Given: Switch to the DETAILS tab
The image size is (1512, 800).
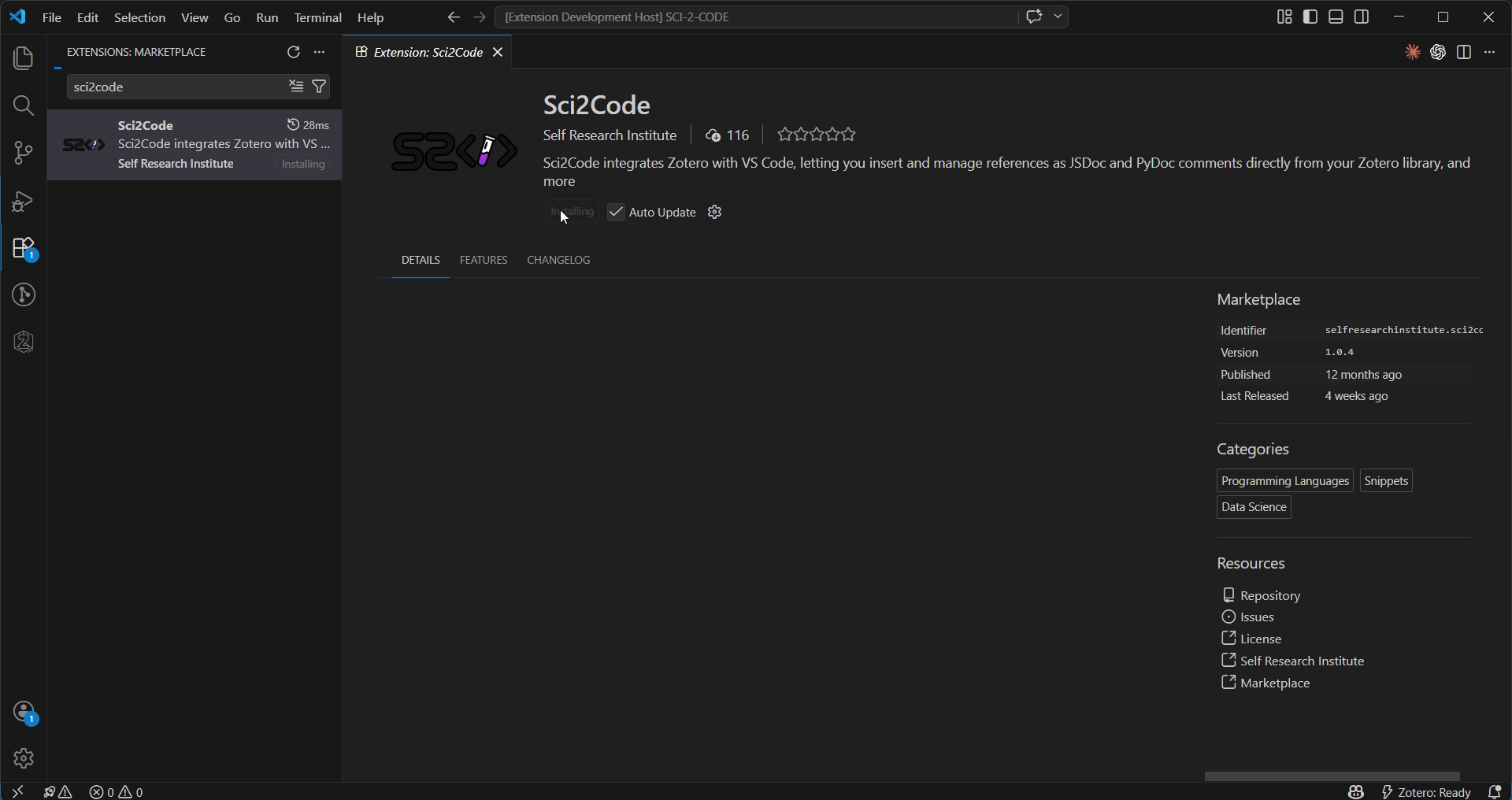Looking at the screenshot, I should click(x=421, y=260).
